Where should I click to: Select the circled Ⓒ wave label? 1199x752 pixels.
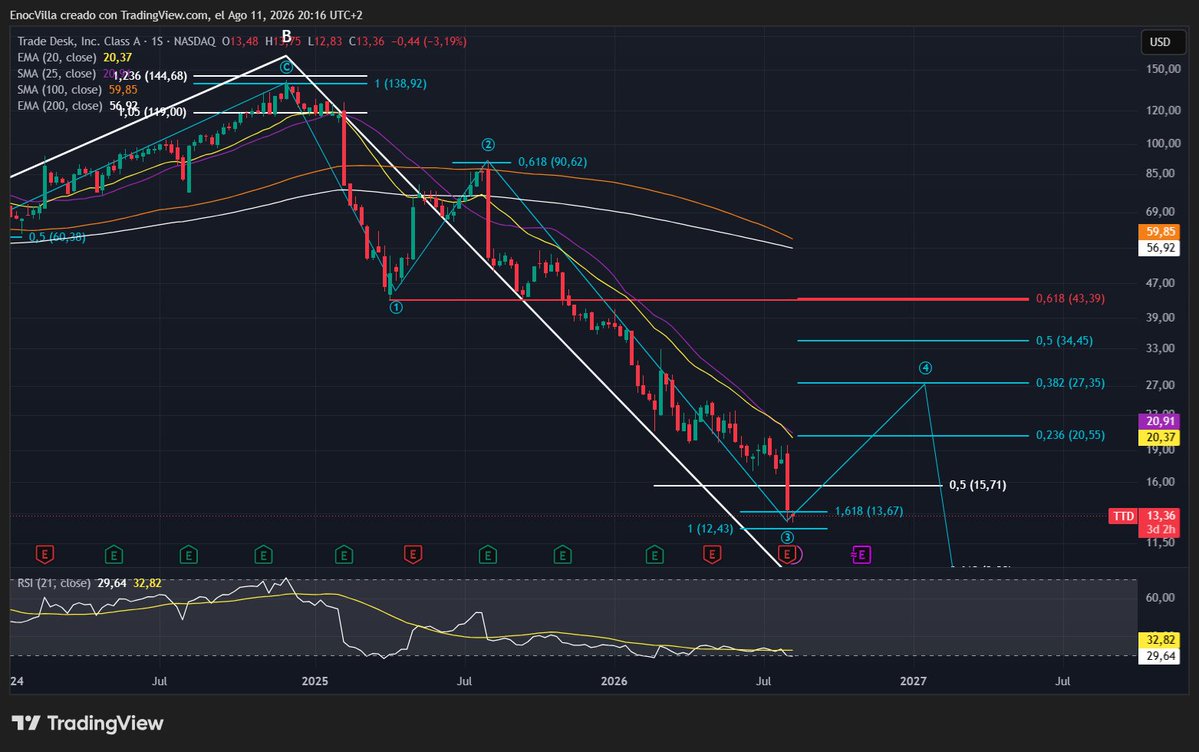pyautogui.click(x=286, y=67)
